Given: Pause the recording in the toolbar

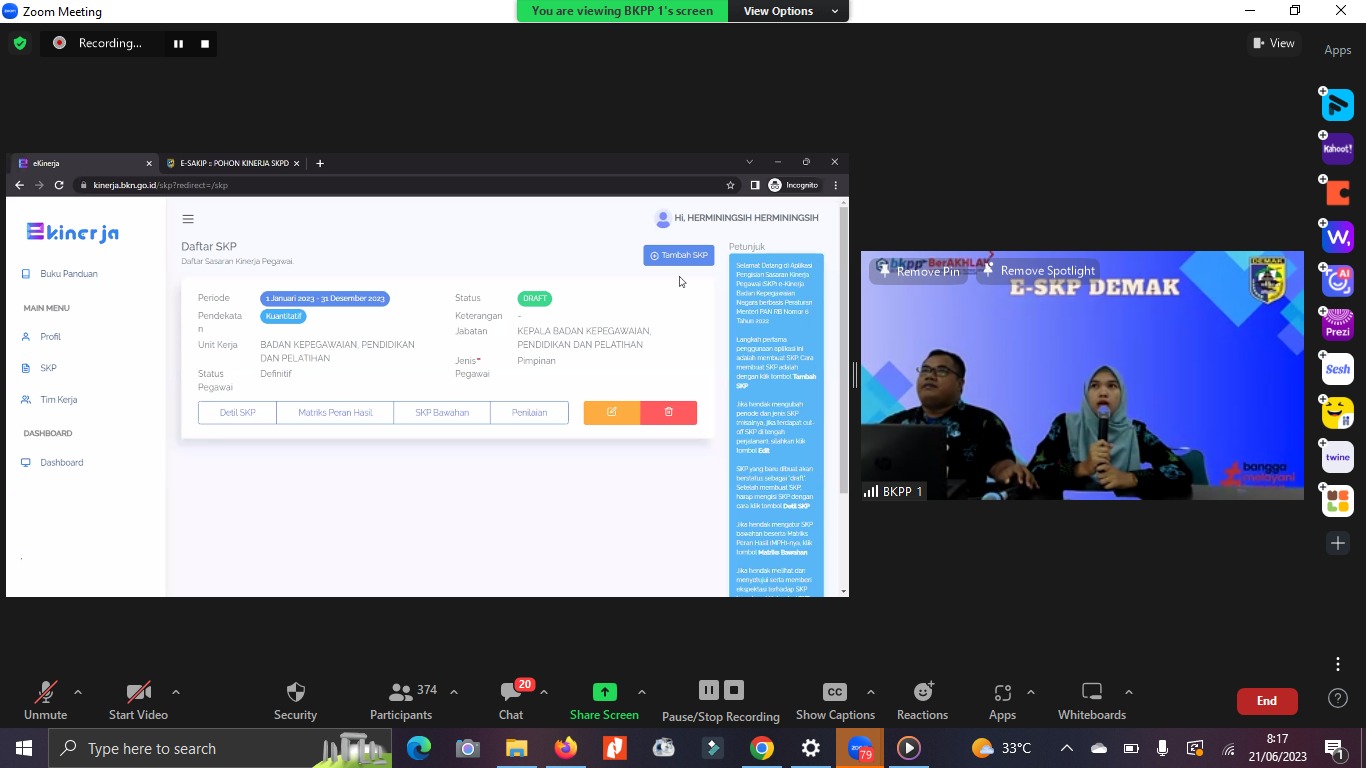Looking at the screenshot, I should click(708, 690).
